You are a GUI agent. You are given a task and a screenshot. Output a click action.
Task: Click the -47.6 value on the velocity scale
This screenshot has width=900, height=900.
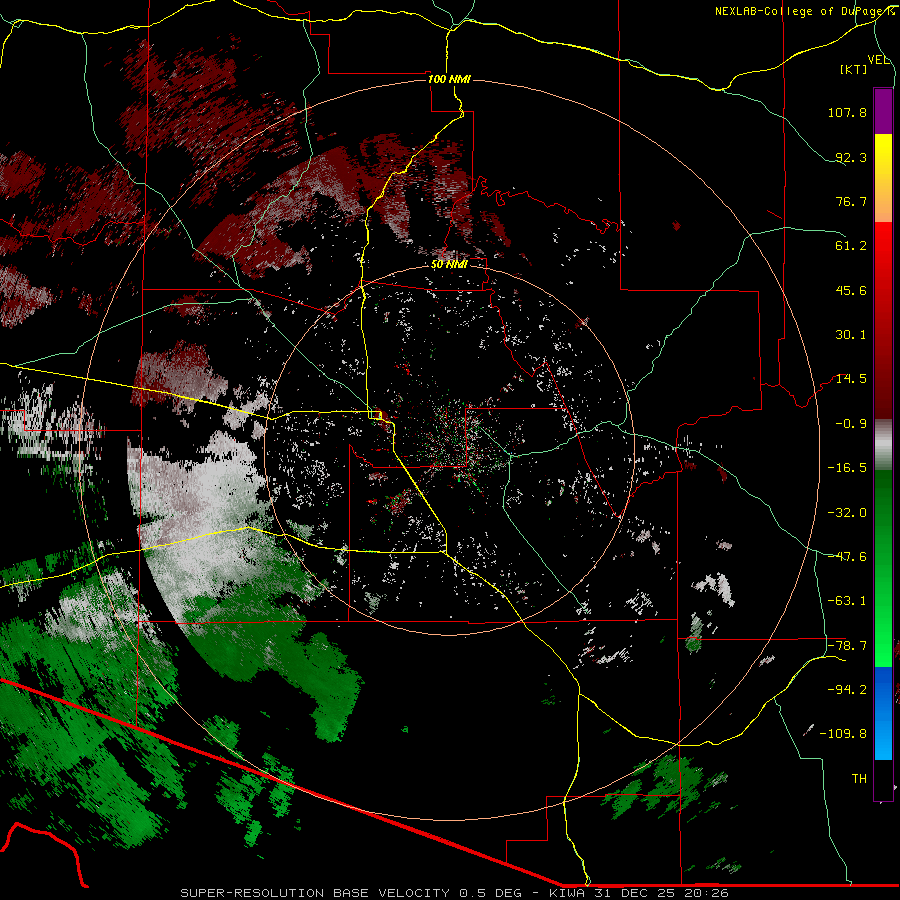(x=847, y=557)
